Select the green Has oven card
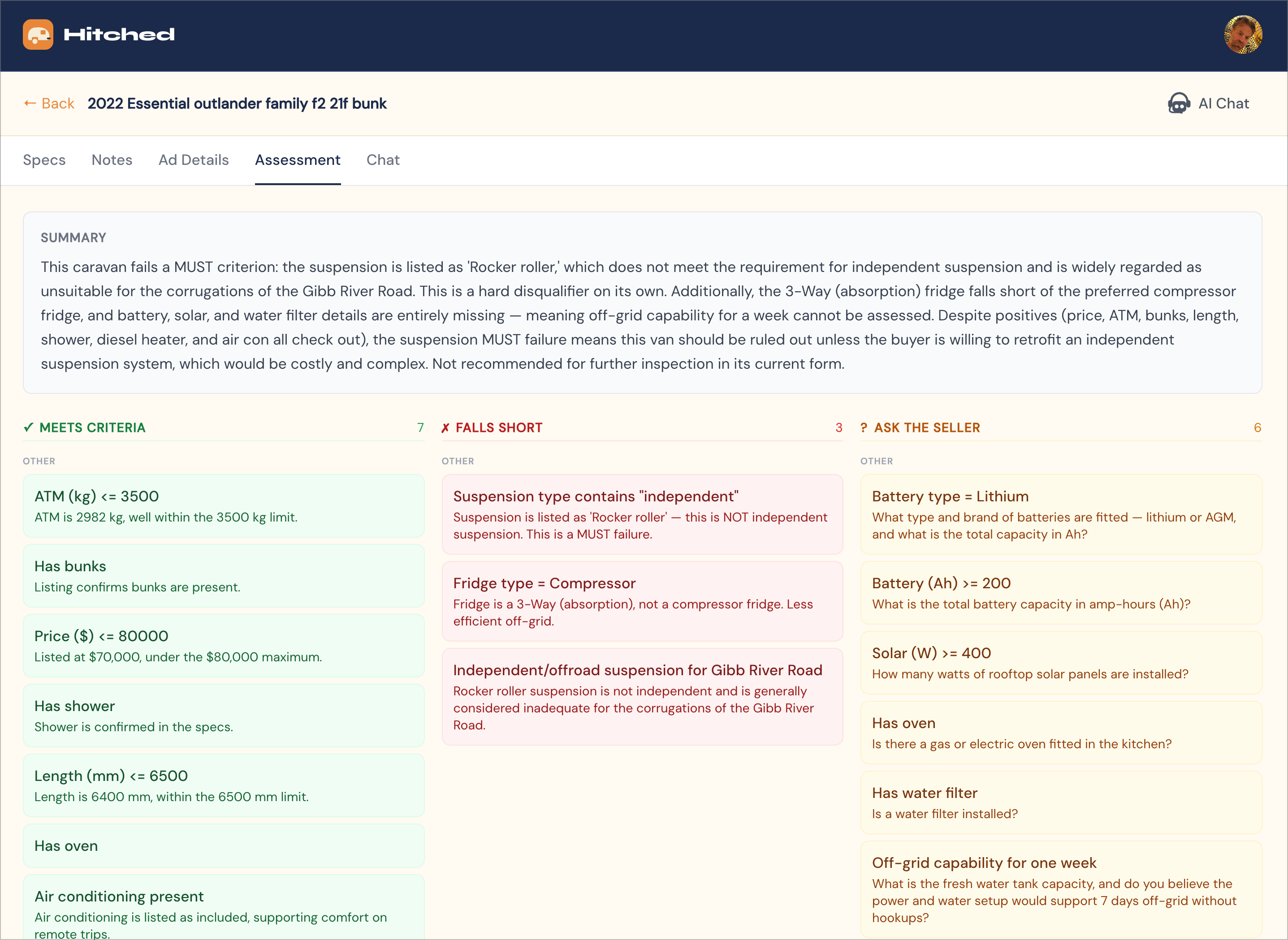 224,846
